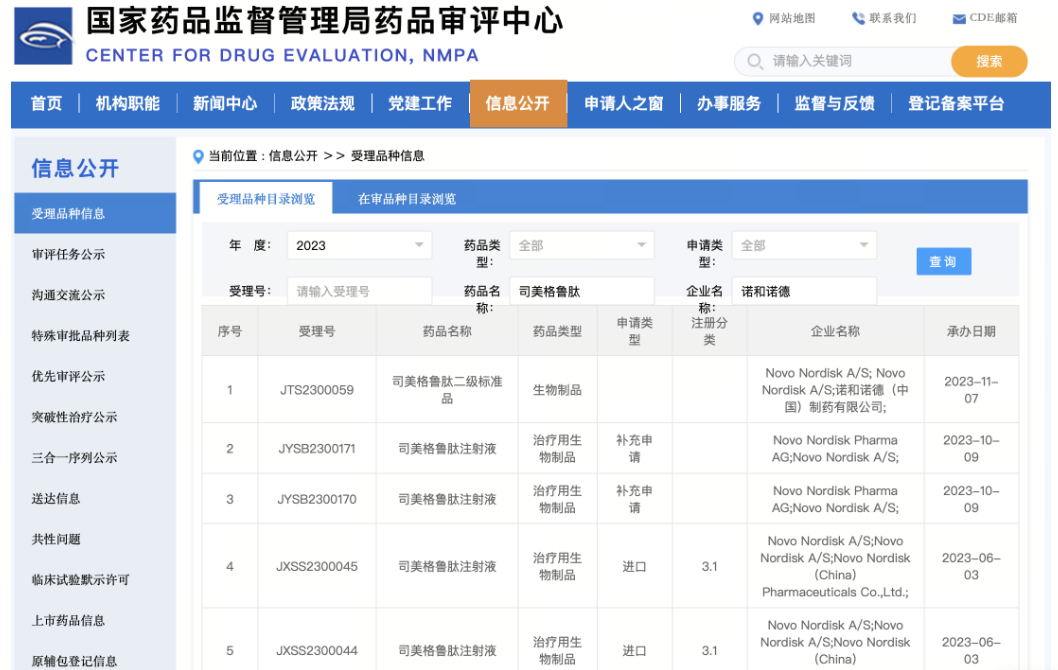Click 受理品种信息 in the breadcrumb
Viewport: 1058px width, 670px height.
387,156
